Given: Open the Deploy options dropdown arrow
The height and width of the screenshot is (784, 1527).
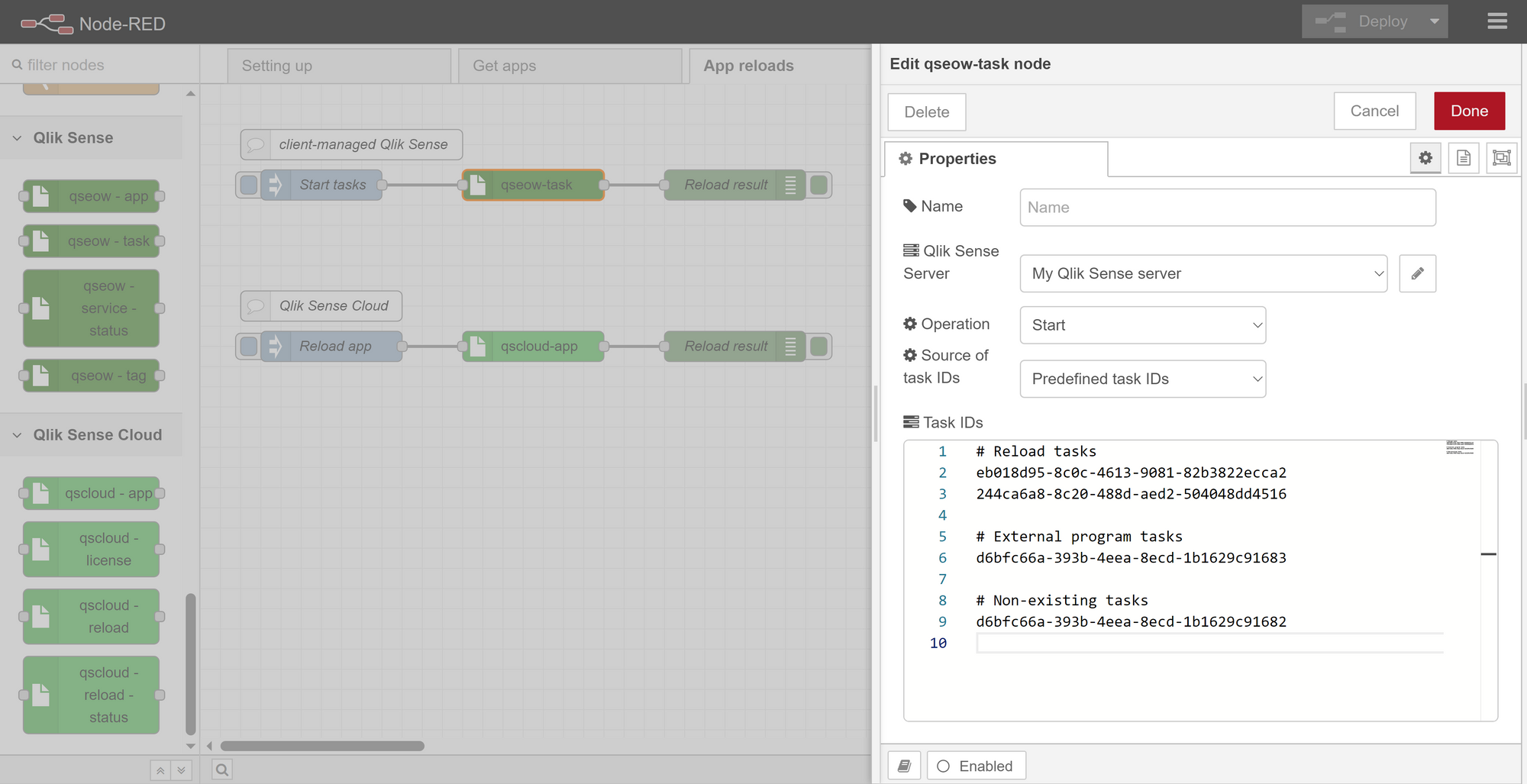Looking at the screenshot, I should [x=1435, y=21].
